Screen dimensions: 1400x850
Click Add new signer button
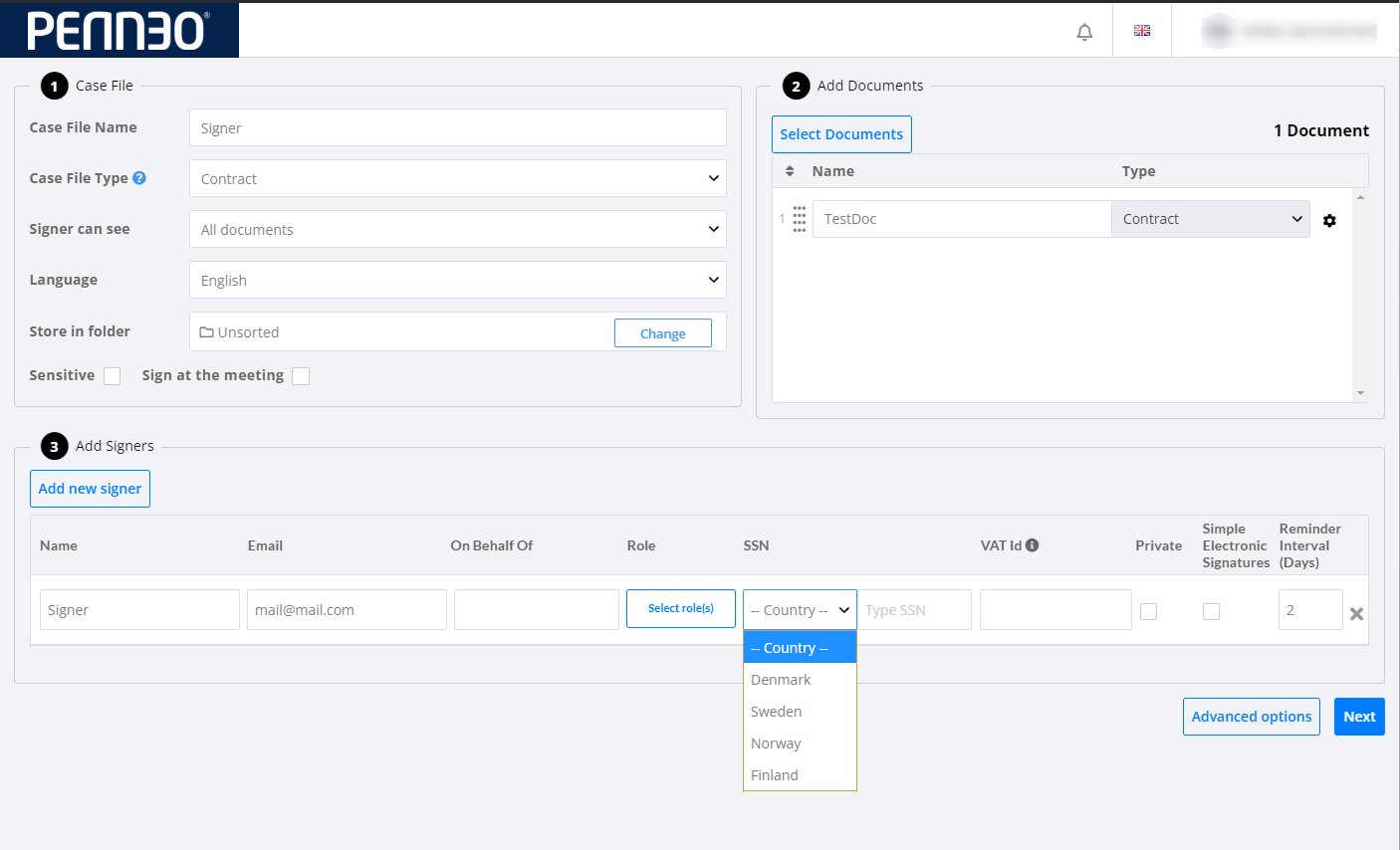[90, 489]
